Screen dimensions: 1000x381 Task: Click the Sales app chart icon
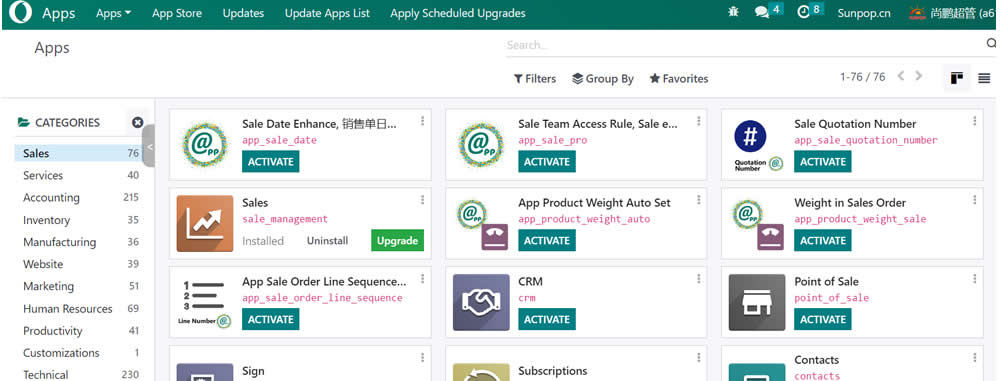coord(205,223)
